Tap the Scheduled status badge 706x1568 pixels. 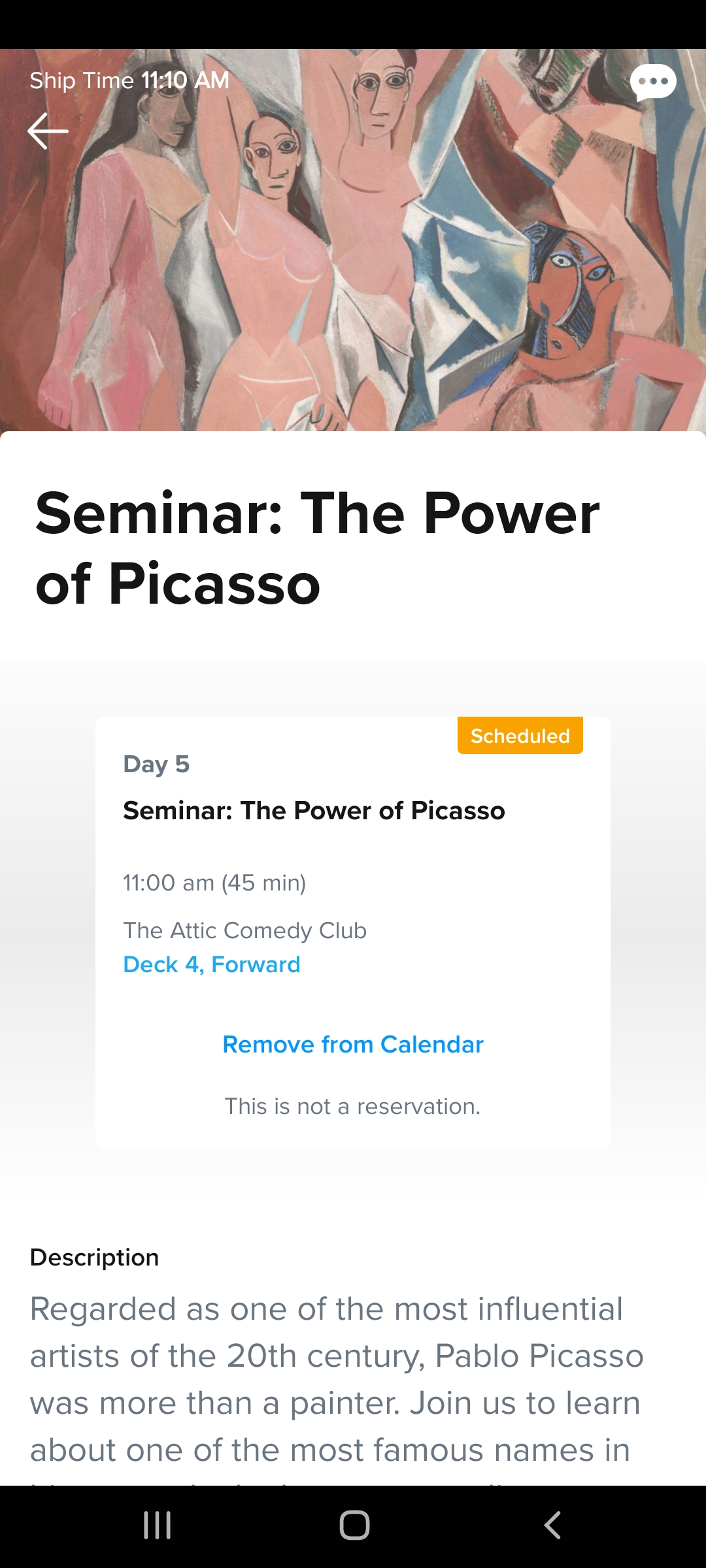click(x=520, y=736)
